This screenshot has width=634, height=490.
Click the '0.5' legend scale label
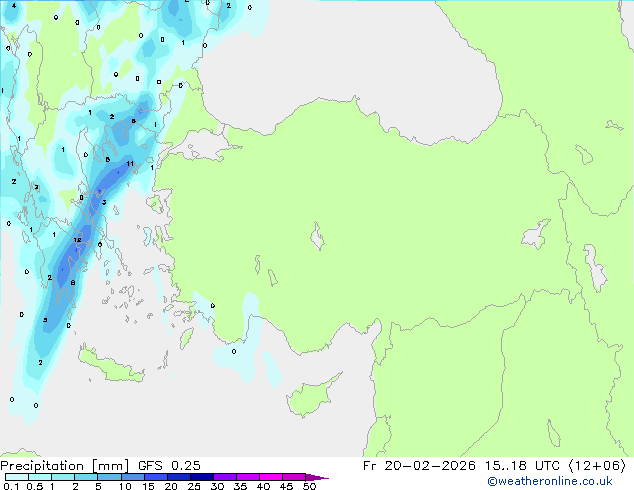click(34, 486)
